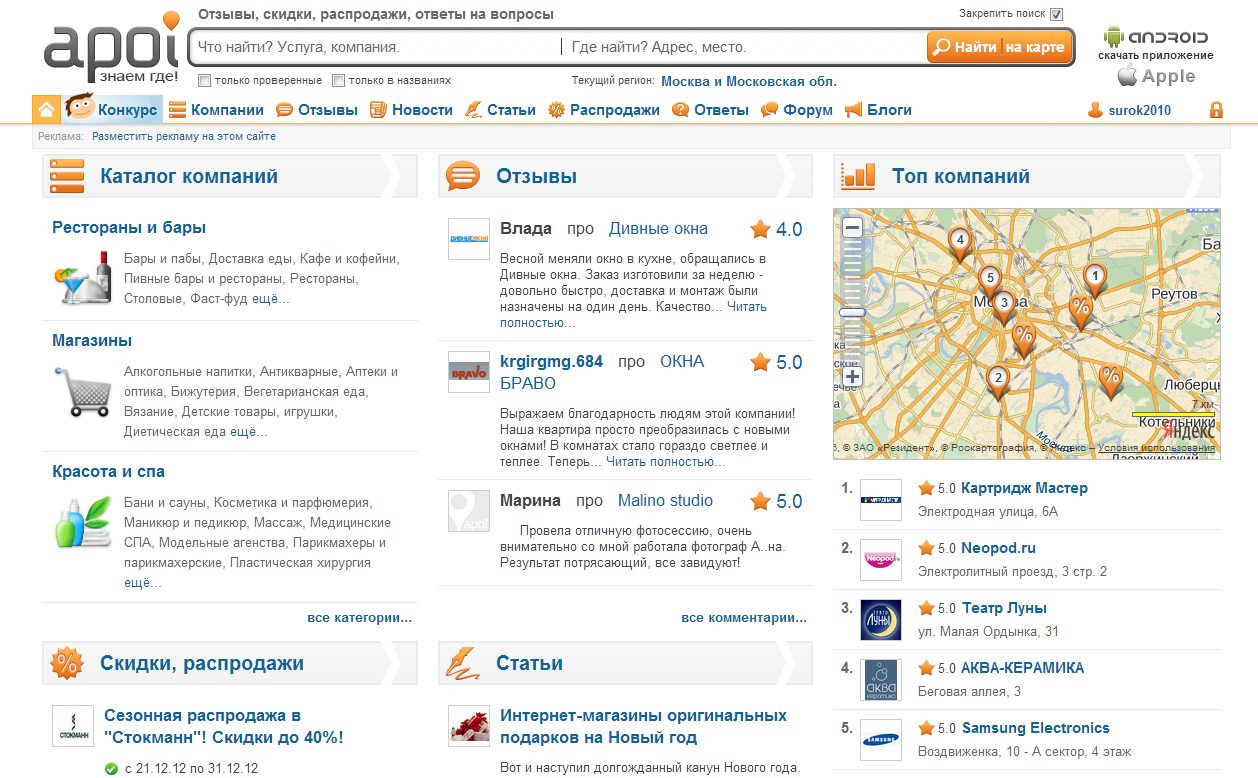Image resolution: width=1258 pixels, height=778 pixels.
Task: Click map marker number 4
Action: [960, 243]
